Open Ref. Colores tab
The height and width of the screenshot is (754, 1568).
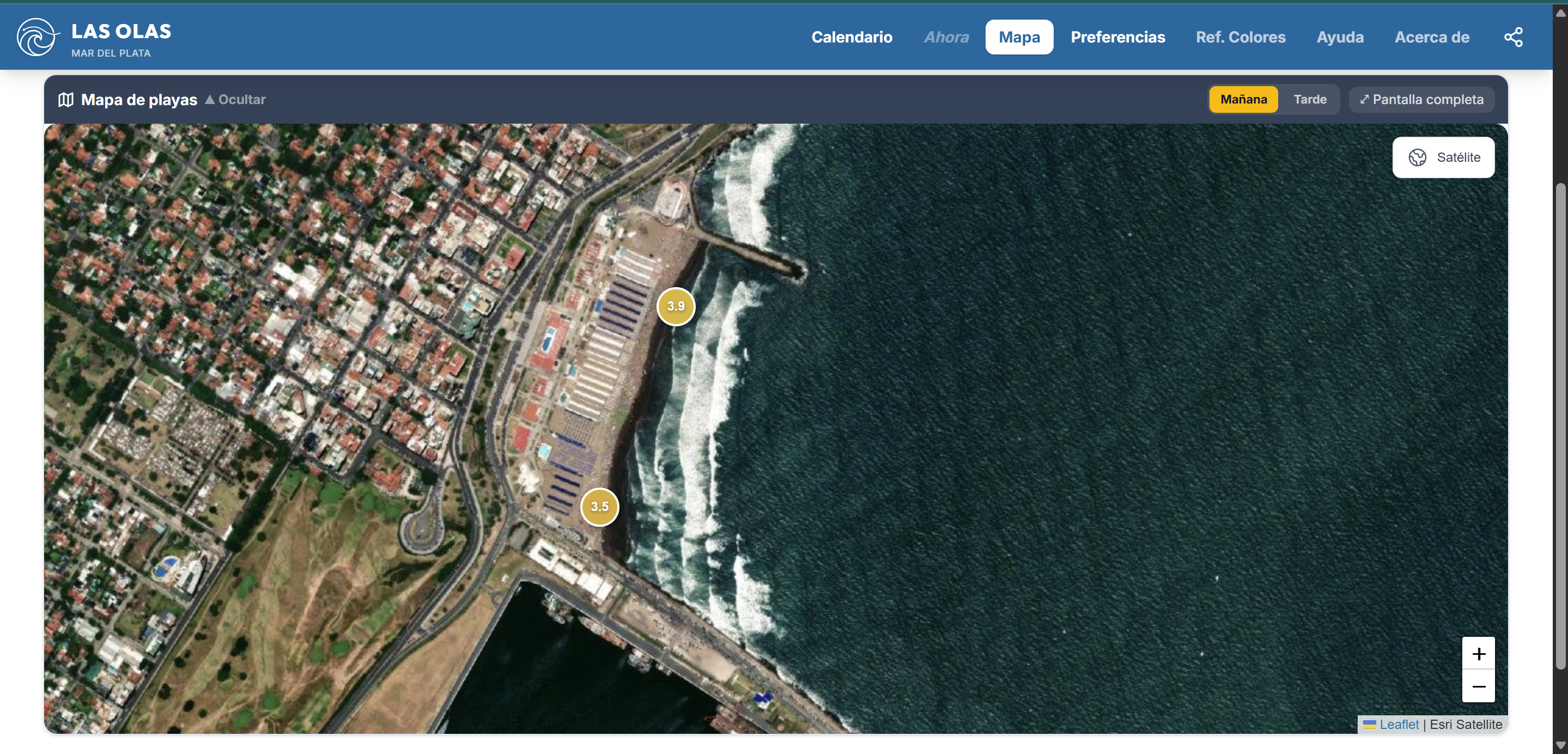(1241, 37)
